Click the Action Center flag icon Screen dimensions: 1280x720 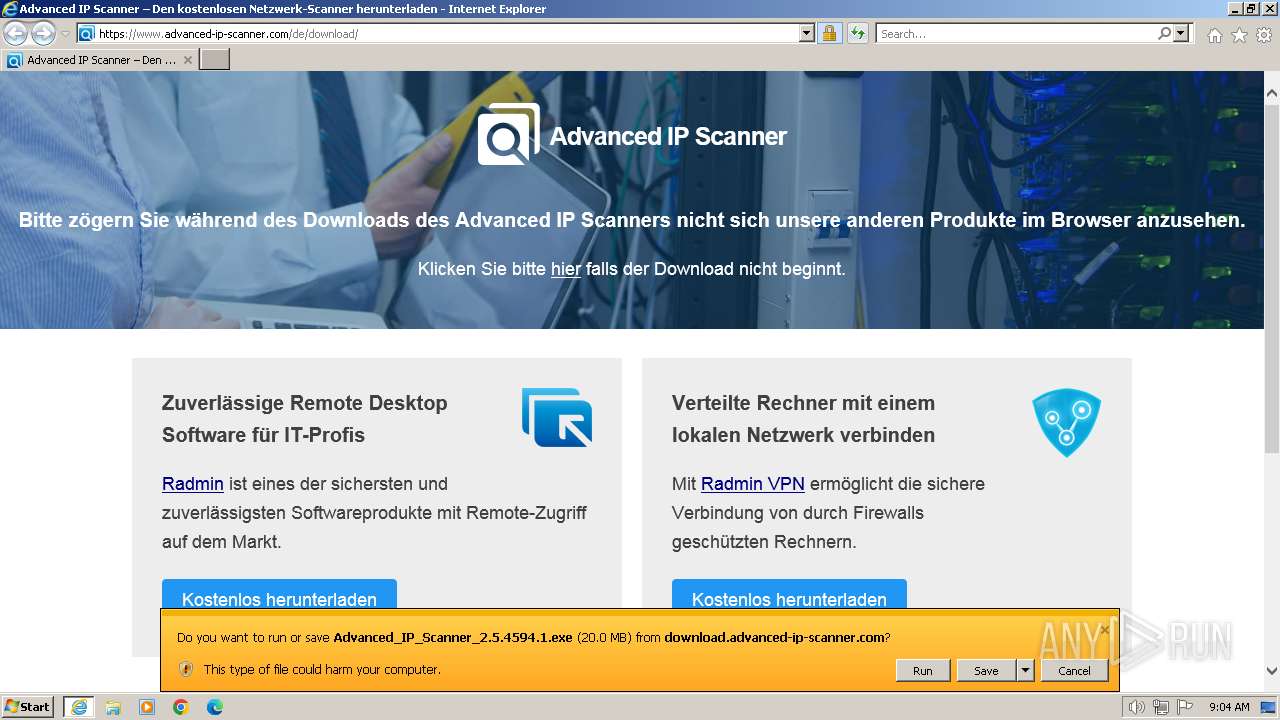[x=1185, y=707]
